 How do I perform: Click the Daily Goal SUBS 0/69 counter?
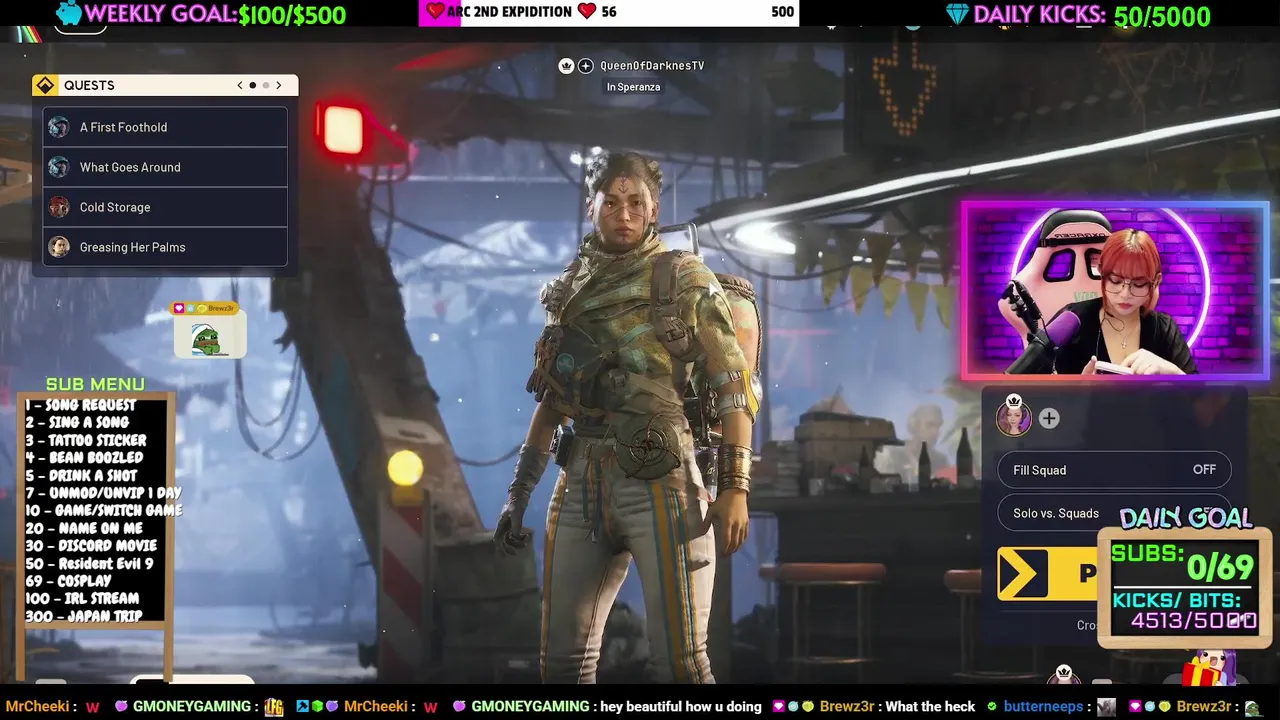click(1183, 567)
